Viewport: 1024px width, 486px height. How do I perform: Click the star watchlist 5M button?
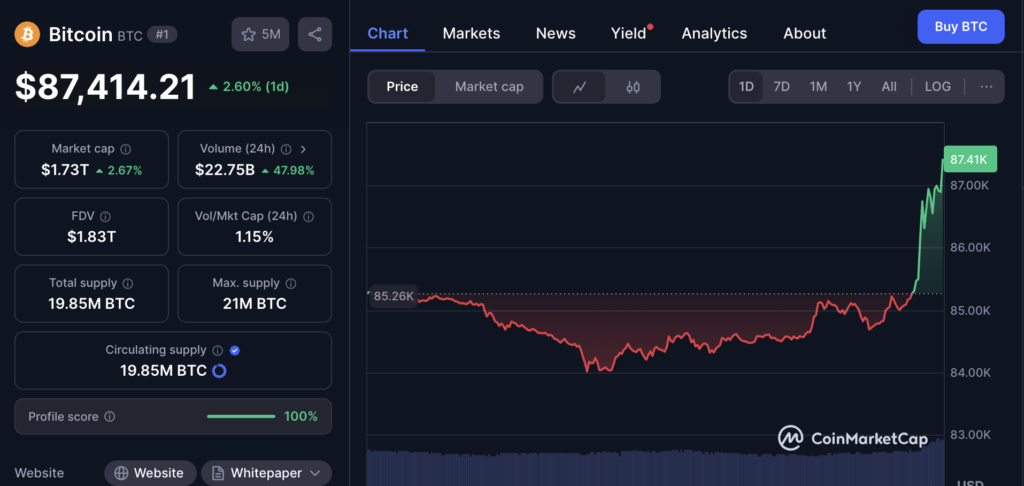pos(260,35)
